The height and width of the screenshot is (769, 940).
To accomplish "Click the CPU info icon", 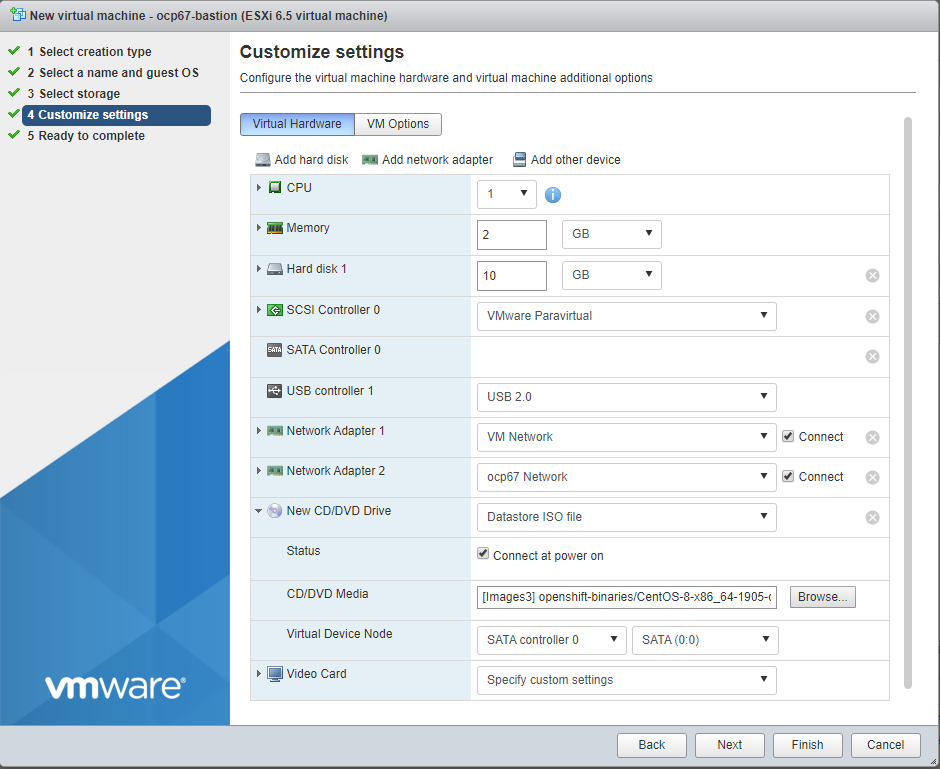I will pos(553,195).
